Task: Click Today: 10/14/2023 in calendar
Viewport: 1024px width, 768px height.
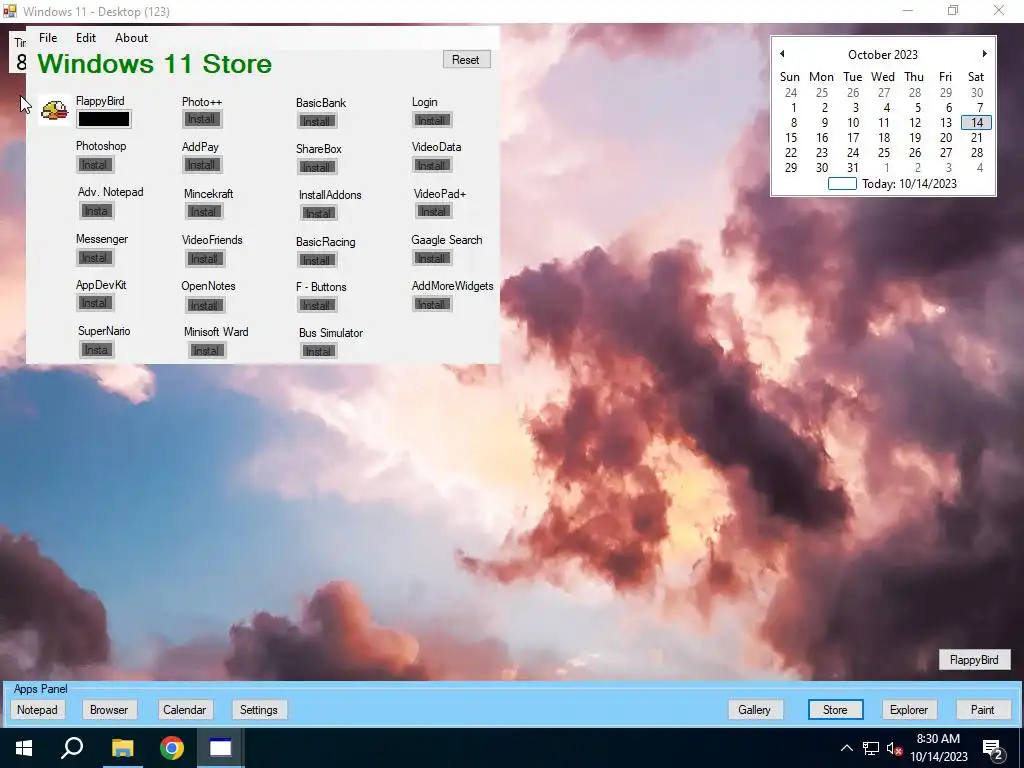Action: pyautogui.click(x=909, y=184)
